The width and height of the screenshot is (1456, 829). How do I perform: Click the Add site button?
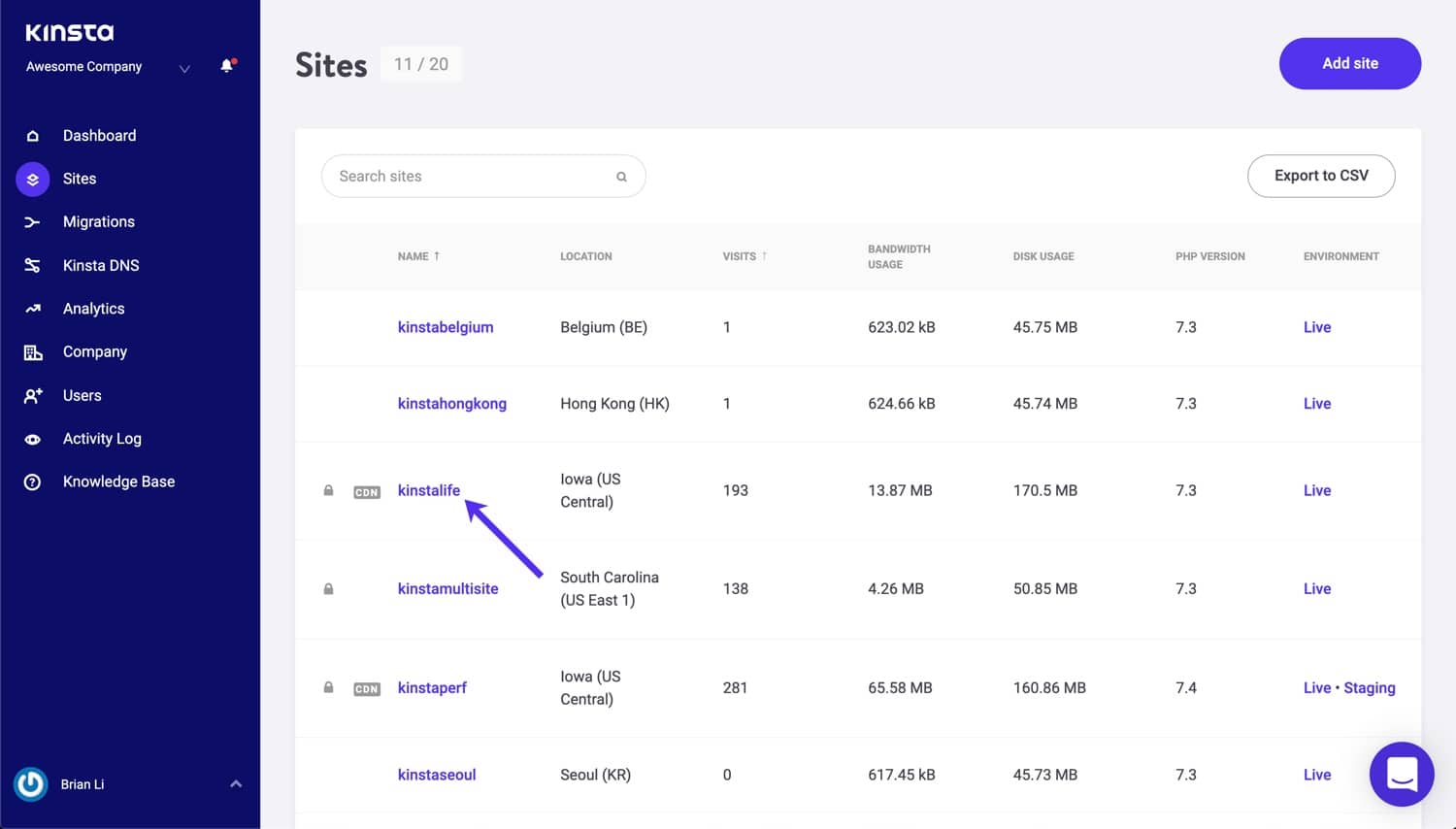(1350, 63)
